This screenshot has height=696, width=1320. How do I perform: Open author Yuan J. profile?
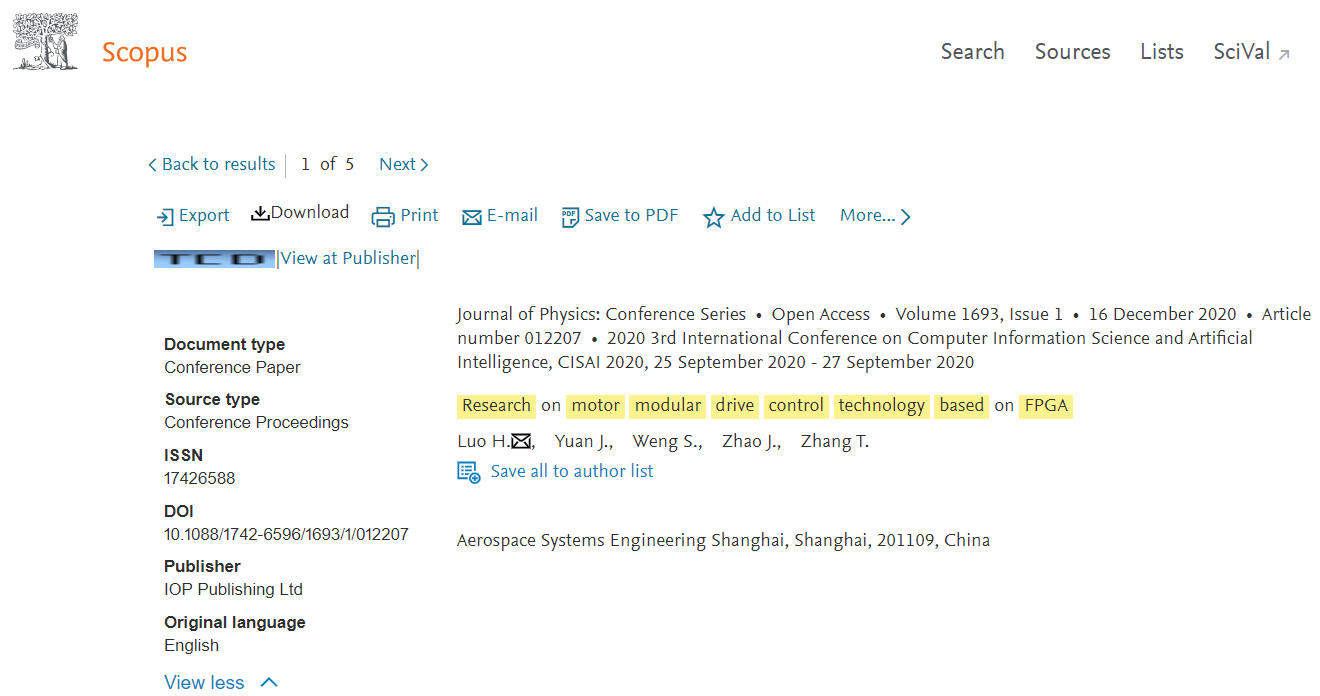point(583,441)
